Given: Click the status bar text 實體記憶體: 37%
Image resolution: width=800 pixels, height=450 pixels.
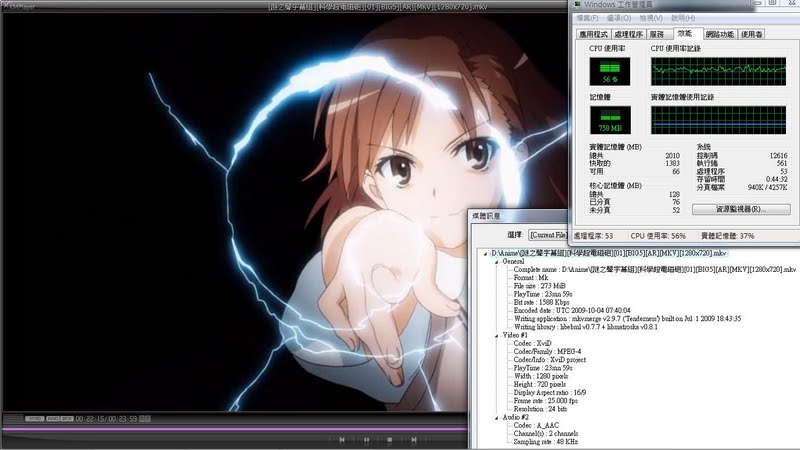Looking at the screenshot, I should (728, 236).
